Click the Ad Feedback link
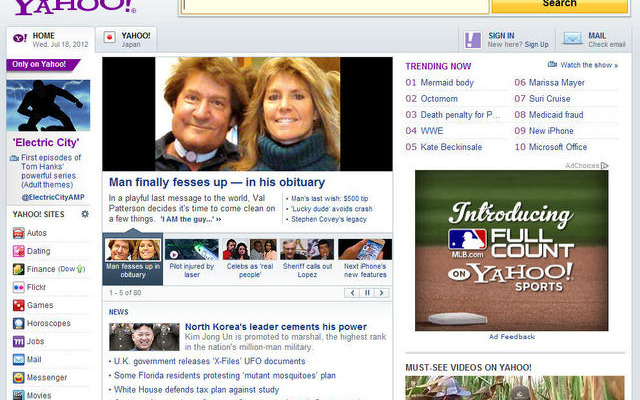Screen dimensions: 640x400 click(x=512, y=337)
